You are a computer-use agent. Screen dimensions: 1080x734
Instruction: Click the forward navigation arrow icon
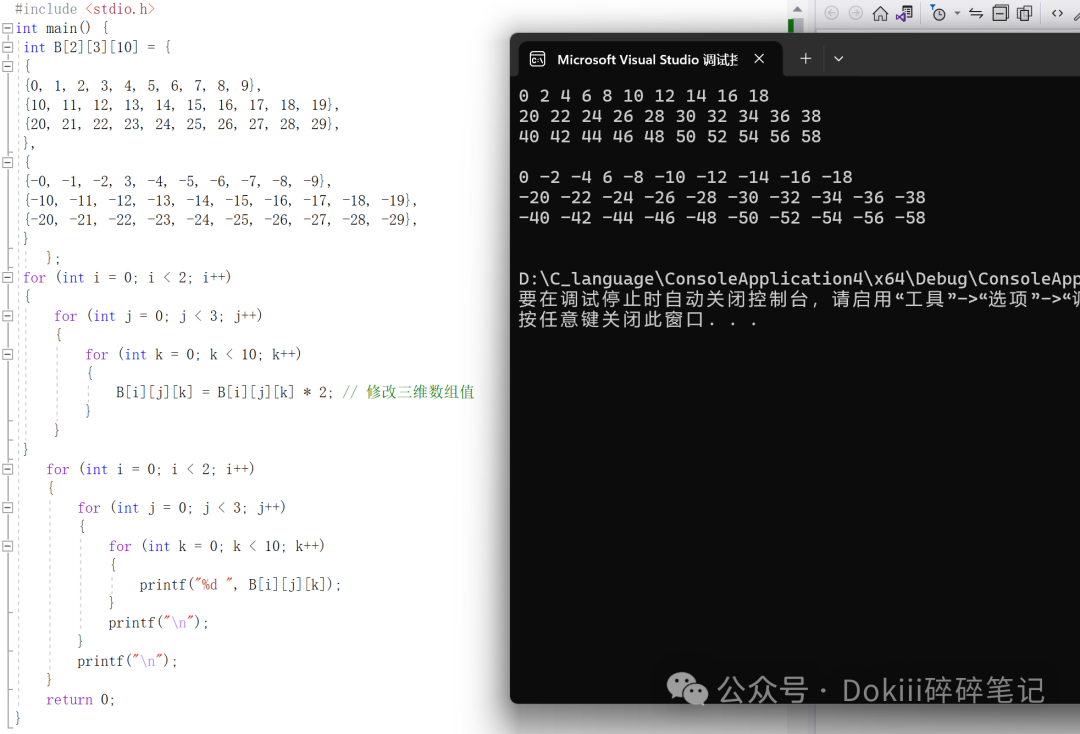[857, 13]
